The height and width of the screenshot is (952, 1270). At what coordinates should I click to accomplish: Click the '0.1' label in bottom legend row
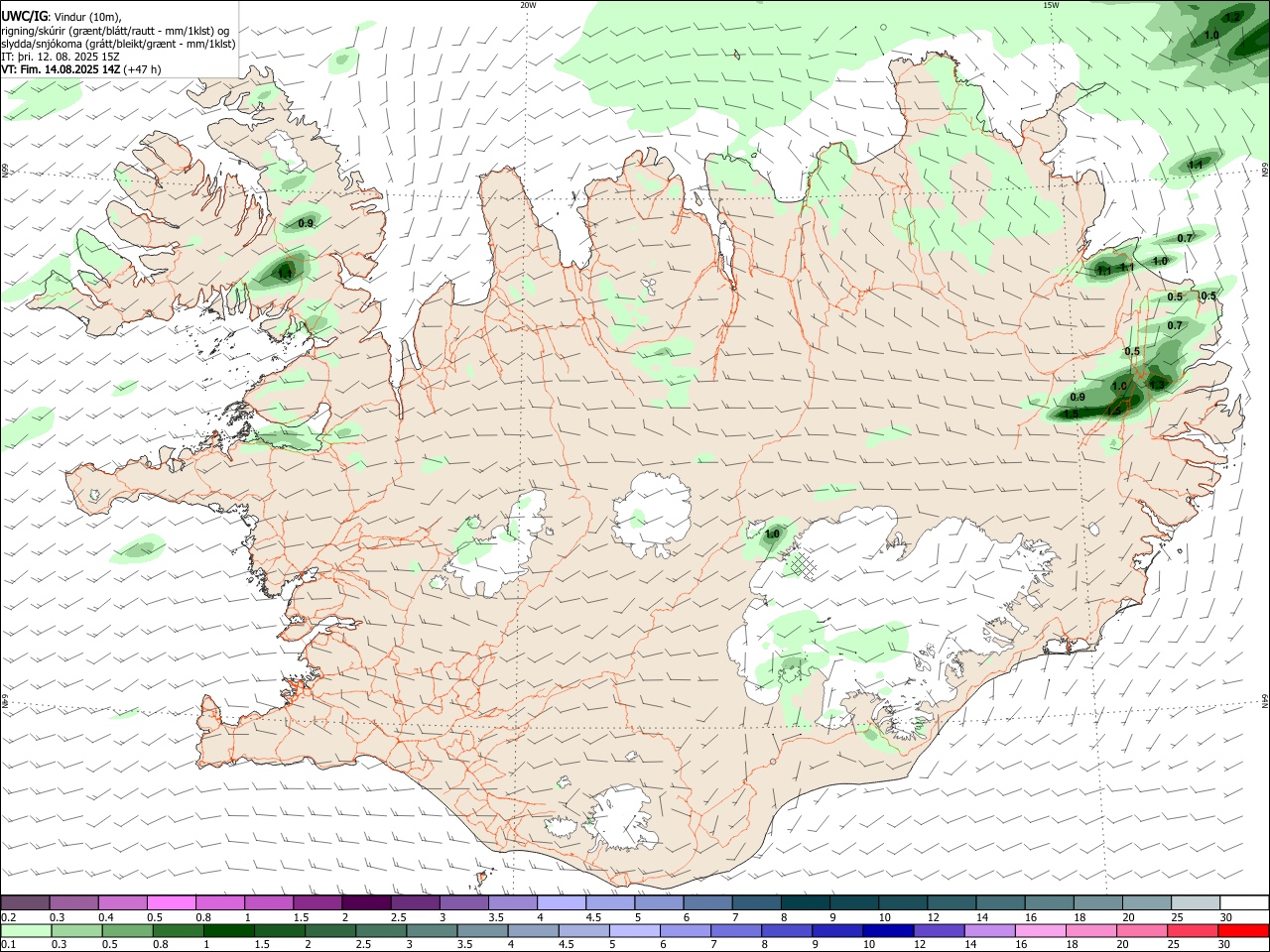pos(8,944)
